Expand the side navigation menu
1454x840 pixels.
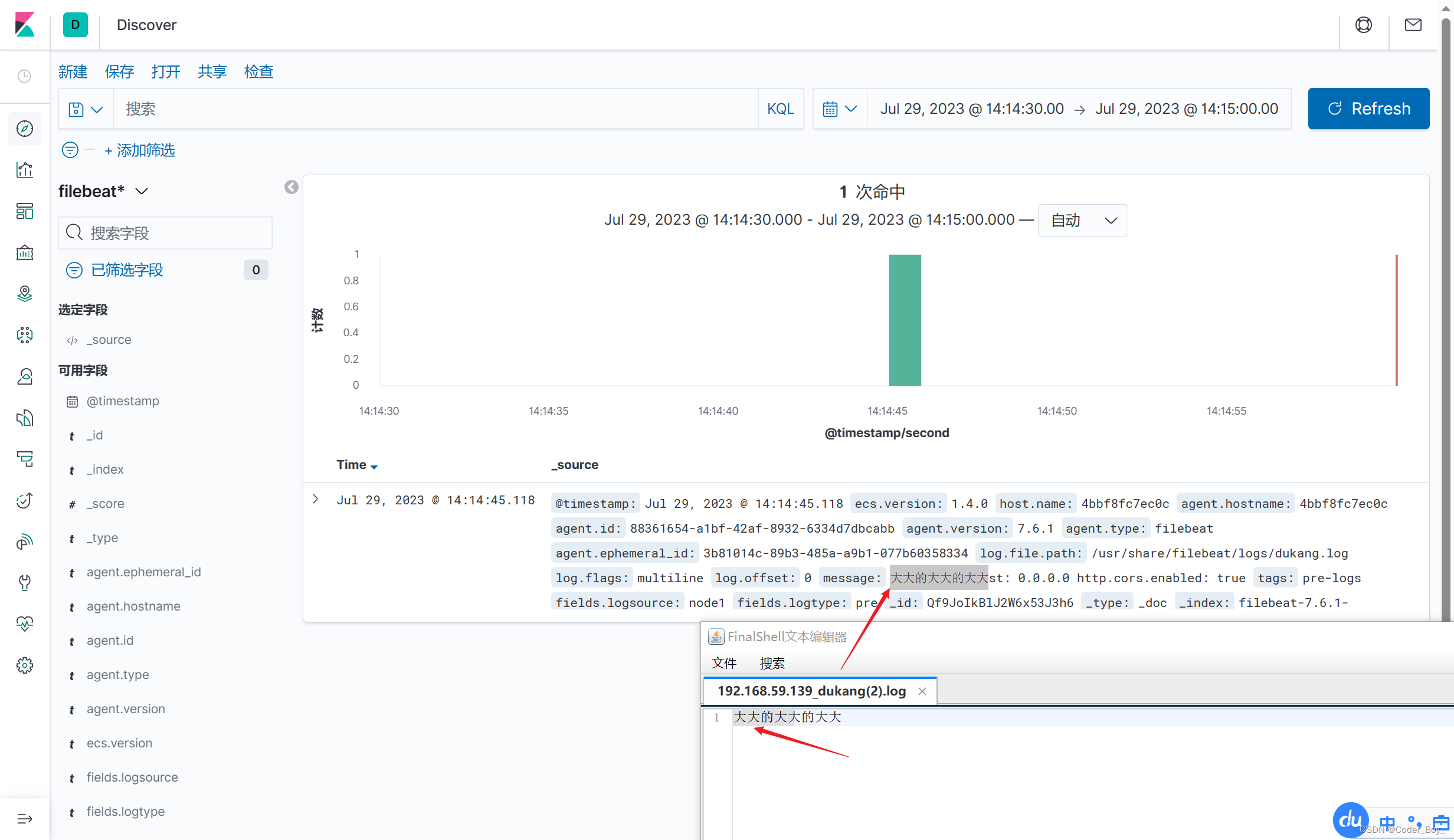(x=25, y=819)
